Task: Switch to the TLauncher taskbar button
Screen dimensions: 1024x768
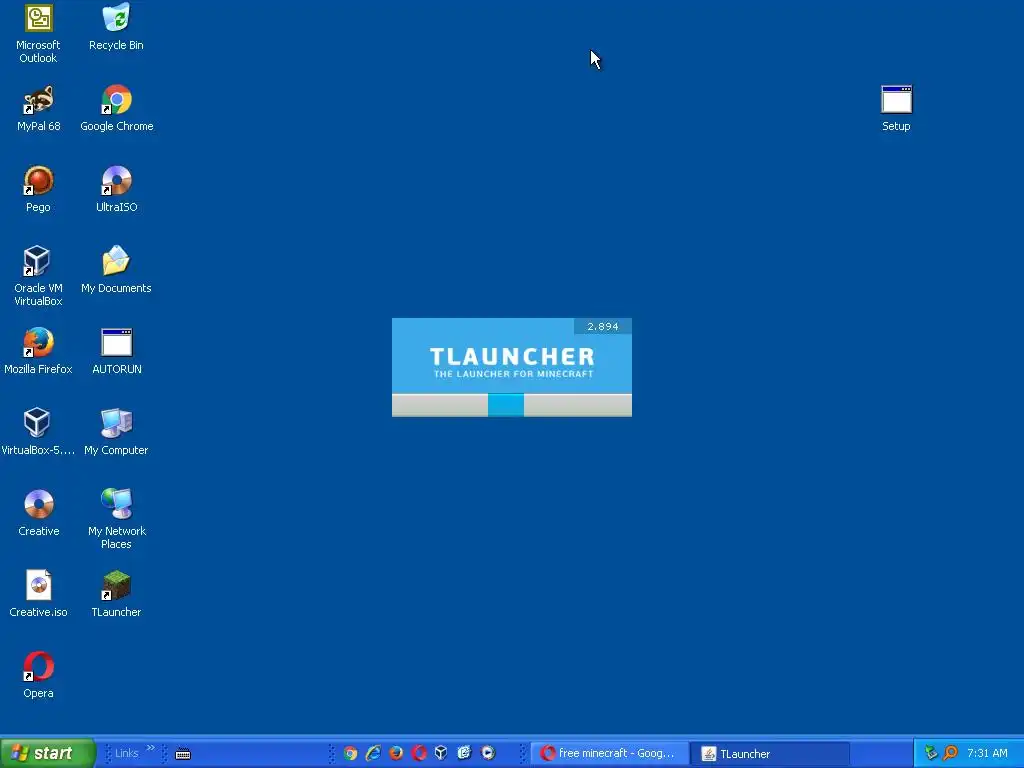Action: [771, 754]
